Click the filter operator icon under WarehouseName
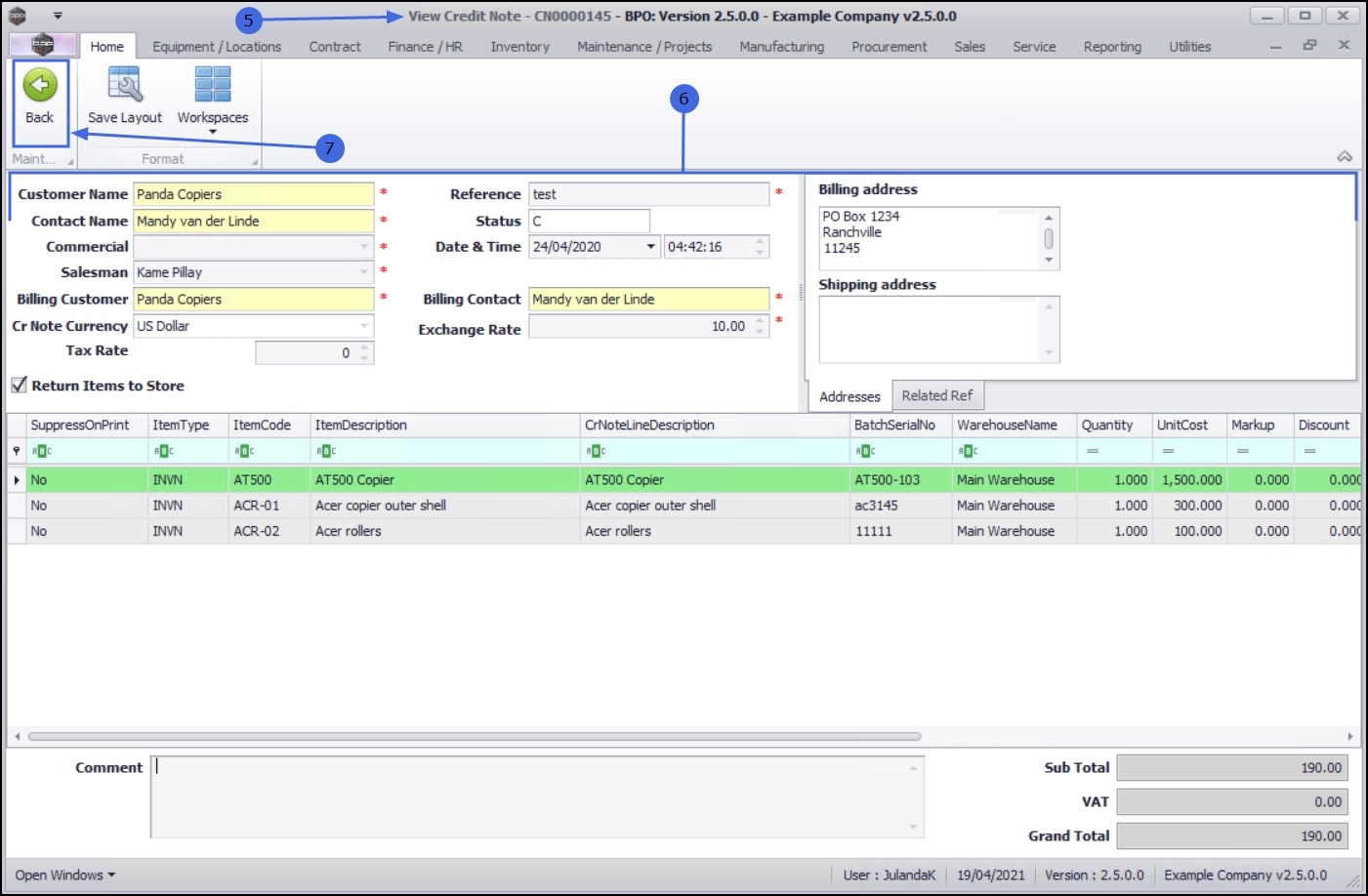Screen dimensions: 1368x896 [x=969, y=451]
